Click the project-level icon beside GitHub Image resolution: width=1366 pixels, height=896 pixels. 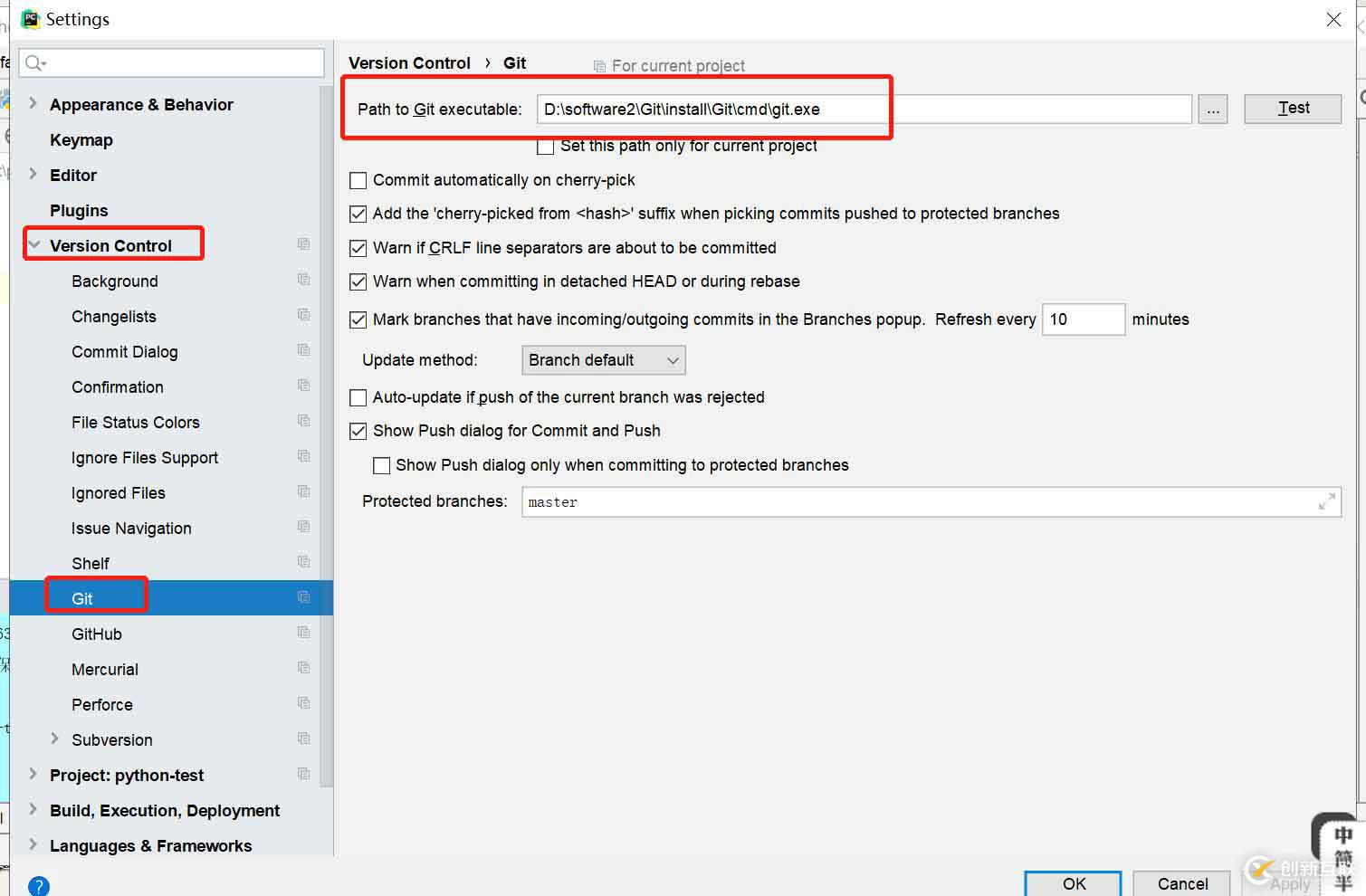coord(303,634)
